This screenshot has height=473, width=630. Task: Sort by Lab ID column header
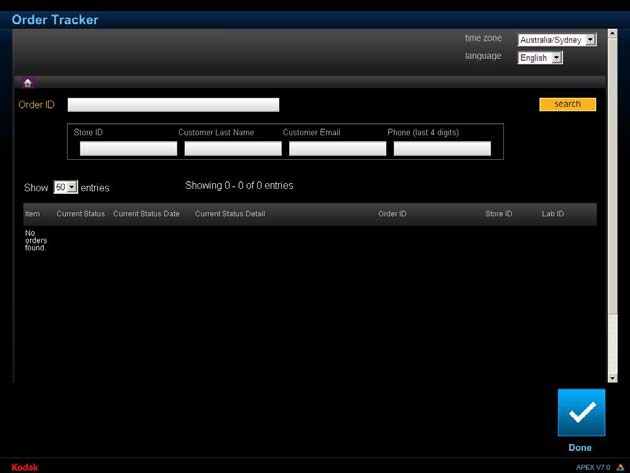point(552,214)
